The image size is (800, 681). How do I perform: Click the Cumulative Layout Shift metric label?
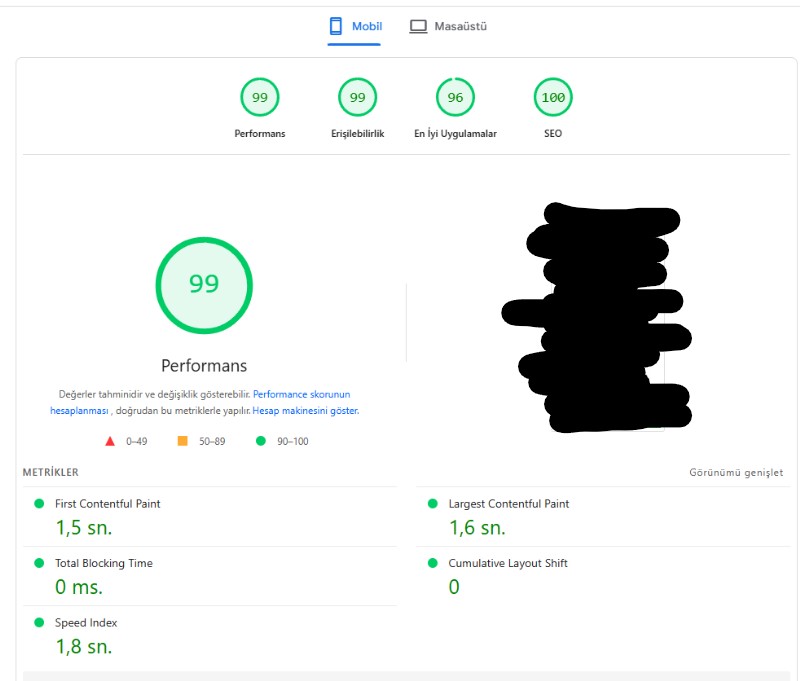point(508,563)
